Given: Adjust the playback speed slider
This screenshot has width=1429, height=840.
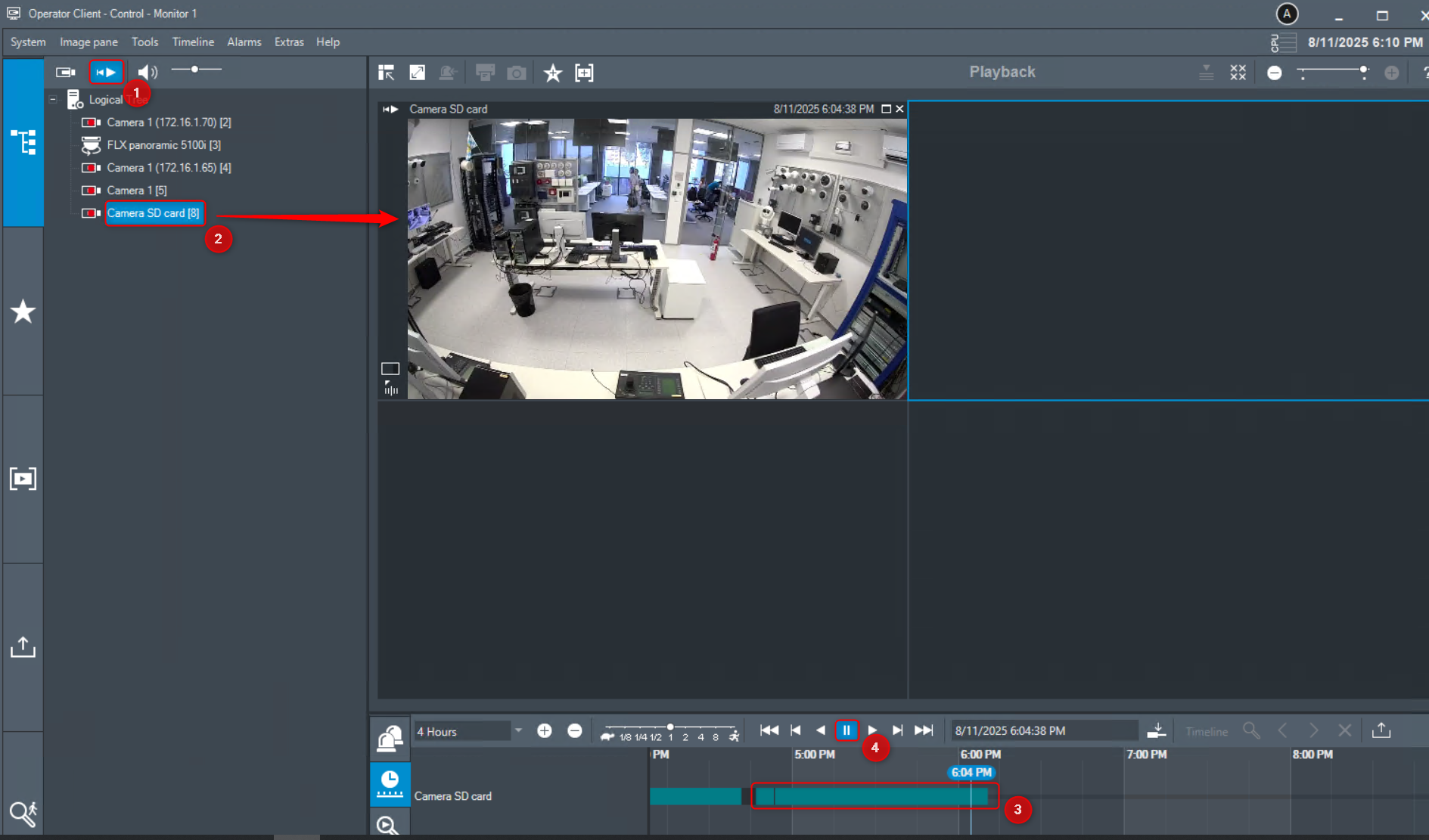Looking at the screenshot, I should click(x=670, y=727).
